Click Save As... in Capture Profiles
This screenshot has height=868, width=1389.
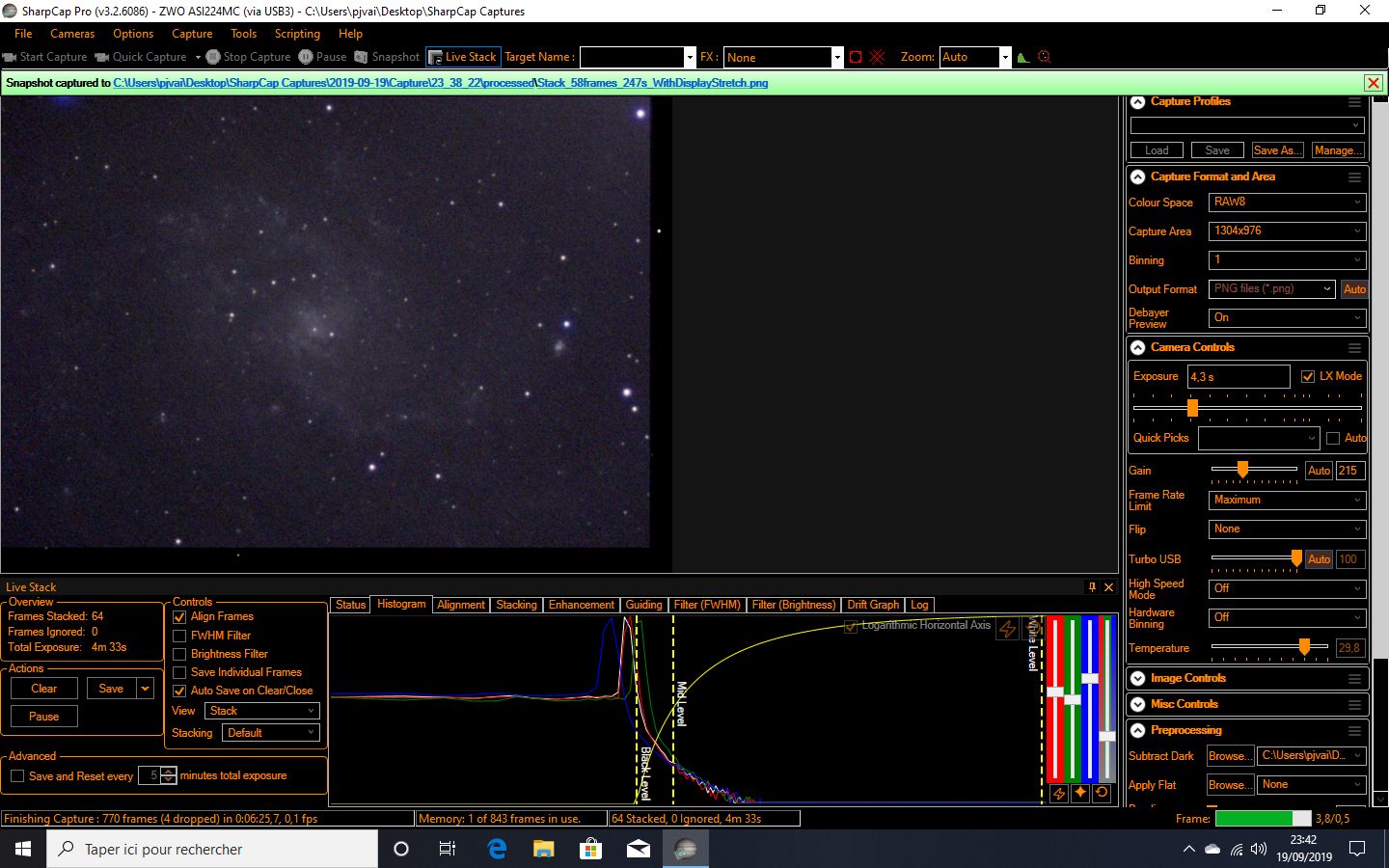tap(1277, 150)
